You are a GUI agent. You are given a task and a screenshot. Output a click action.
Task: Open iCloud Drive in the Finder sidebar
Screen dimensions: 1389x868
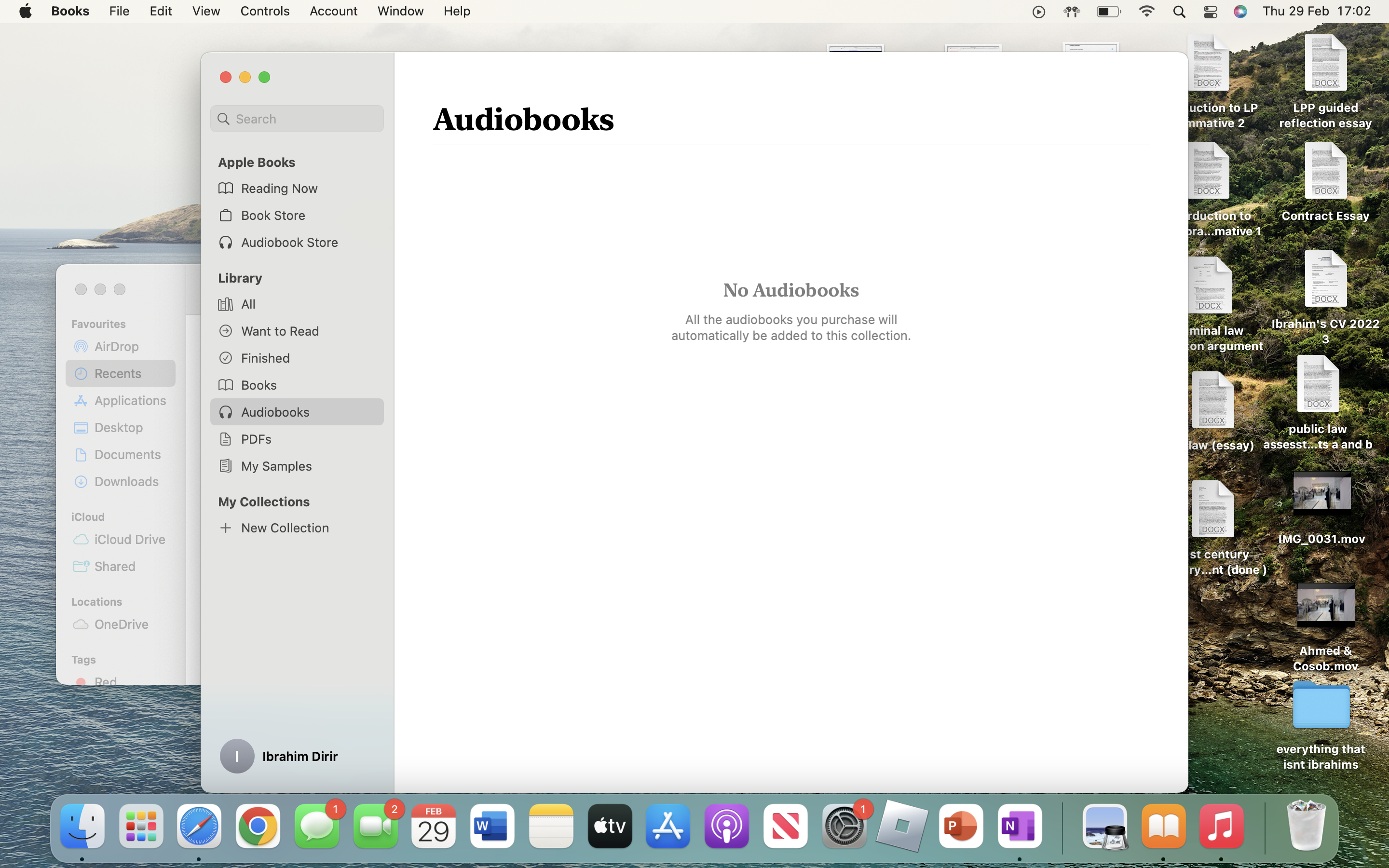coord(121,539)
